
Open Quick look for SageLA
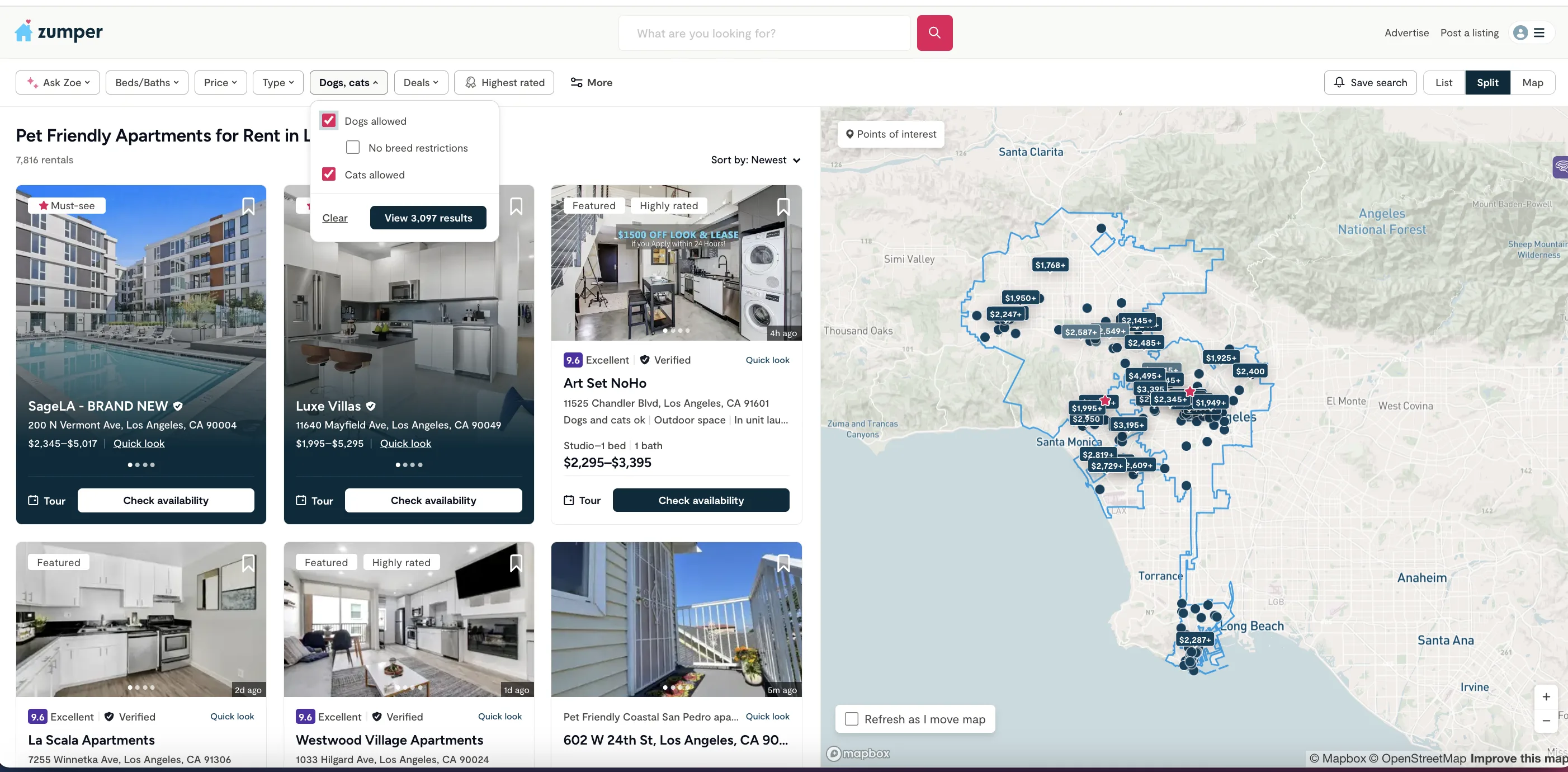tap(139, 443)
